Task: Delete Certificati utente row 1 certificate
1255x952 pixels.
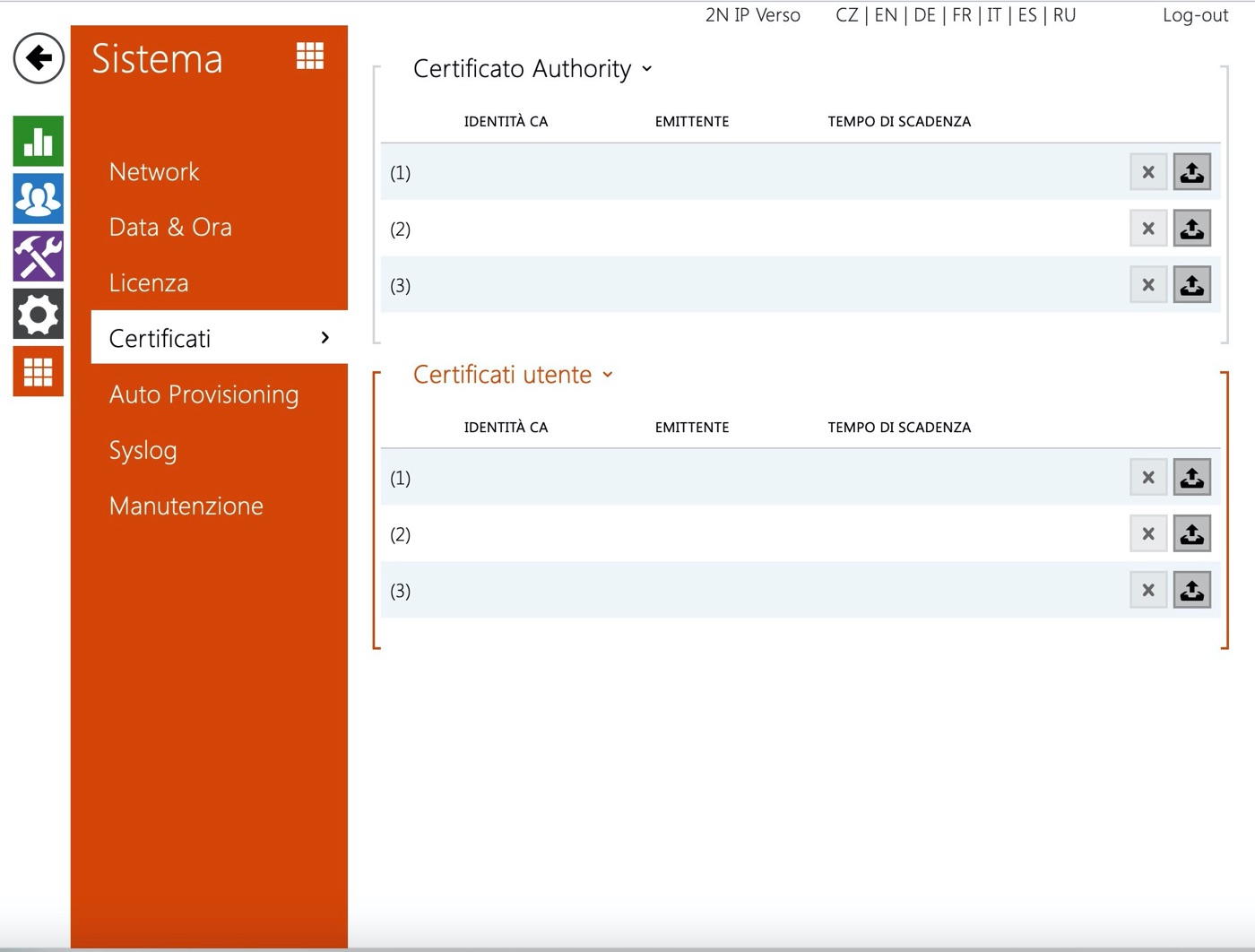Action: coord(1147,478)
